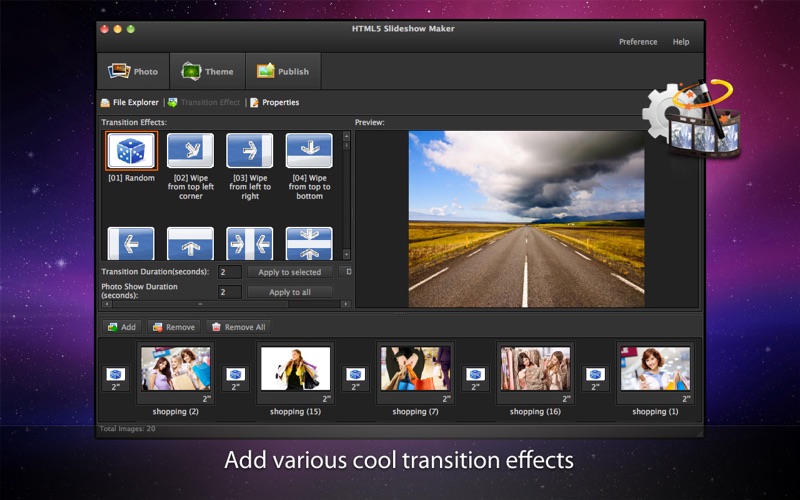The image size is (800, 500).
Task: Switch to File Explorer panel
Action: tap(130, 103)
